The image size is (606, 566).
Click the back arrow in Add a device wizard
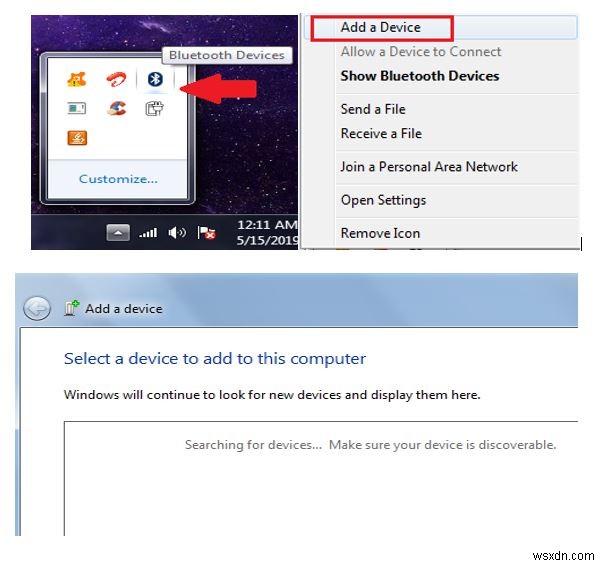coord(37,308)
